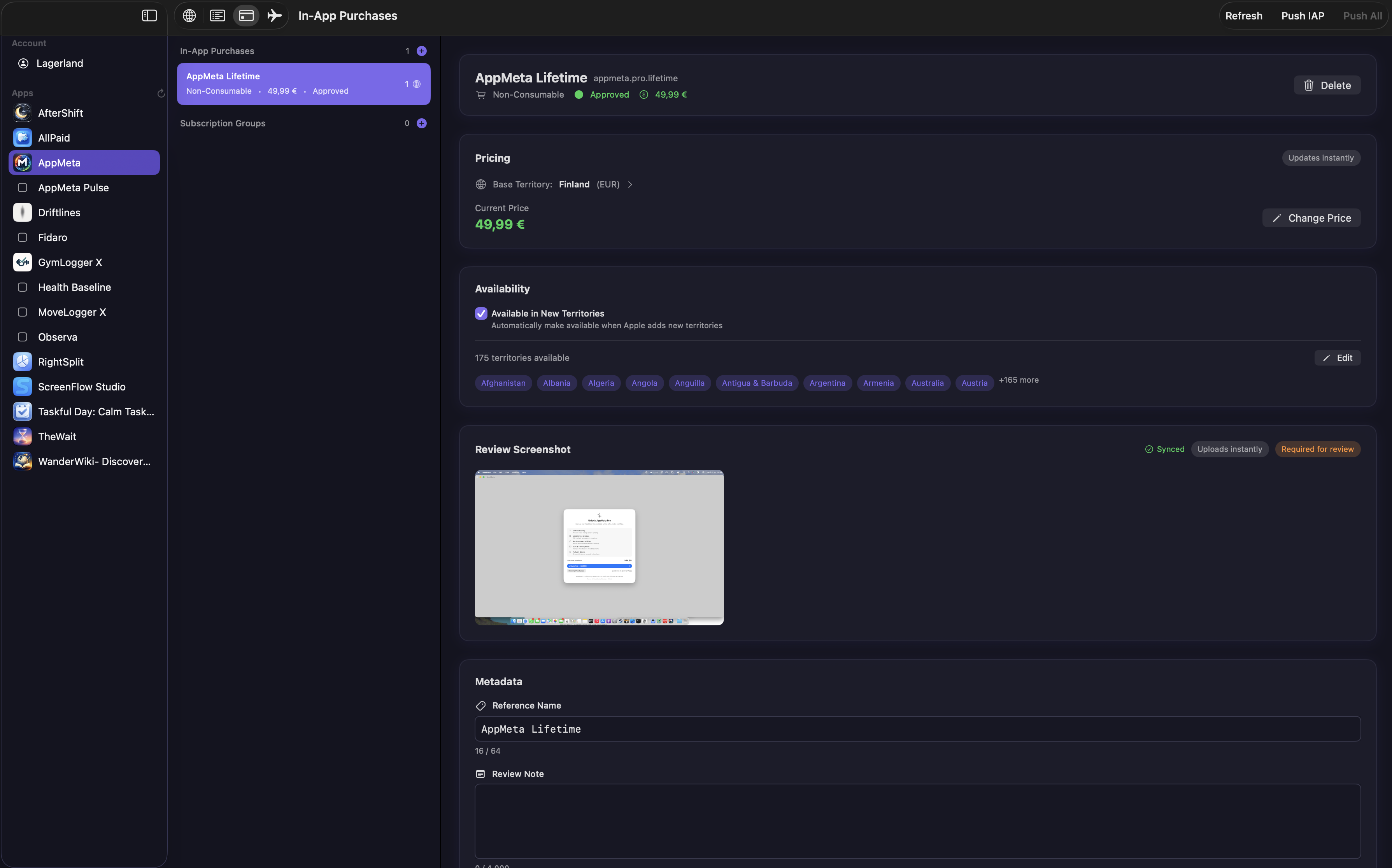This screenshot has width=1392, height=868.
Task: Refresh the Apps list with the reload icon
Action: pyautogui.click(x=161, y=93)
